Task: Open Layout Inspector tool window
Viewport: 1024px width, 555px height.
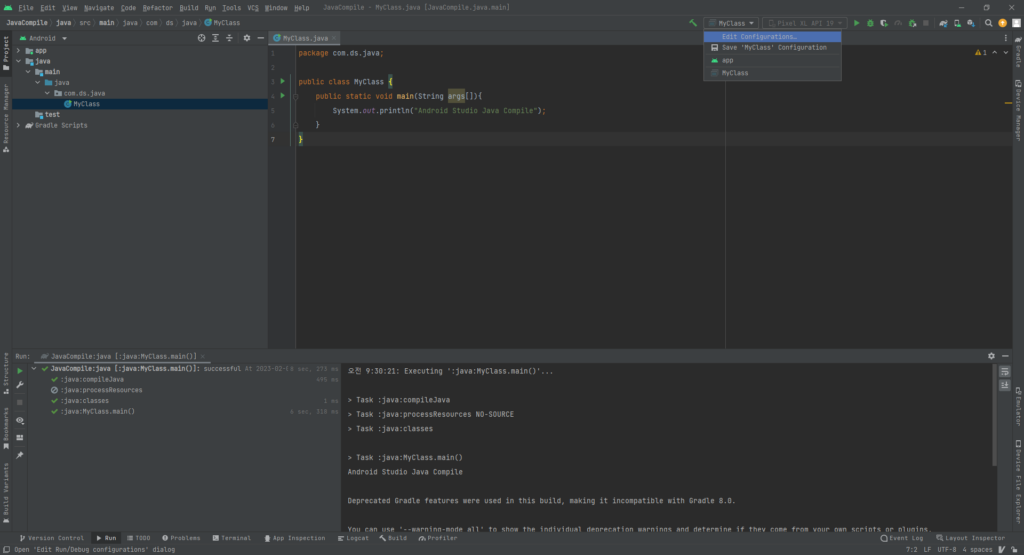Action: click(970, 538)
